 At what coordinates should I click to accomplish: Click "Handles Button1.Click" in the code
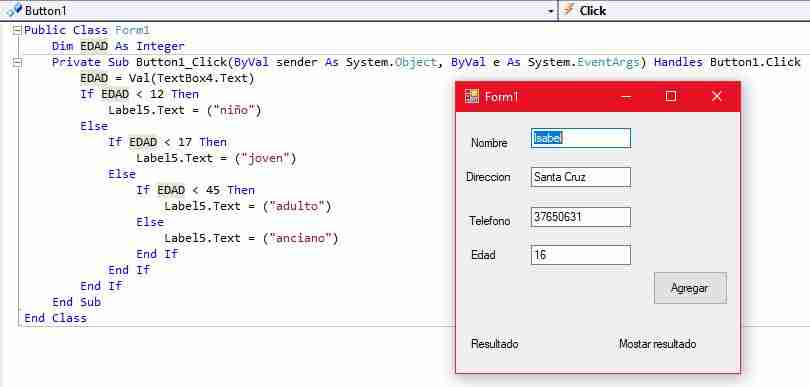[x=727, y=63]
